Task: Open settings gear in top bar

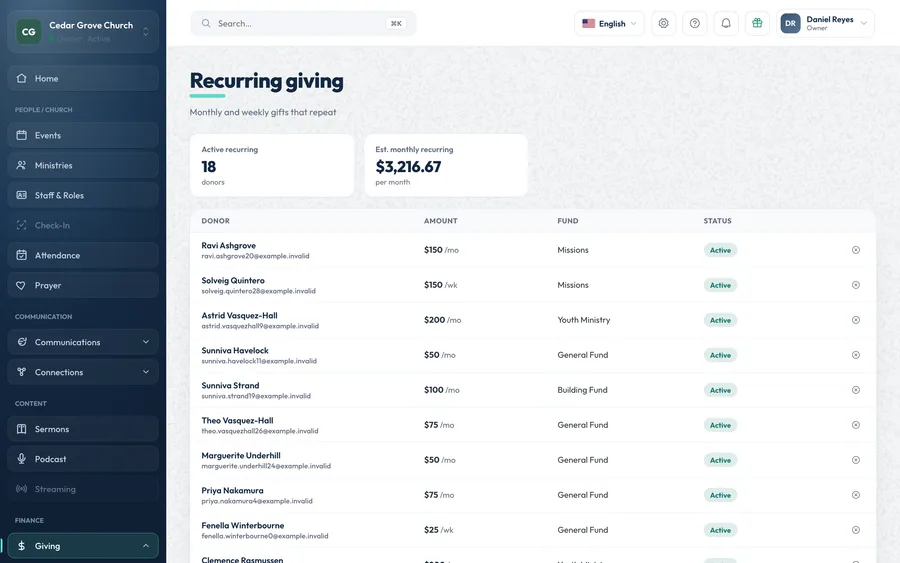Action: coord(664,24)
